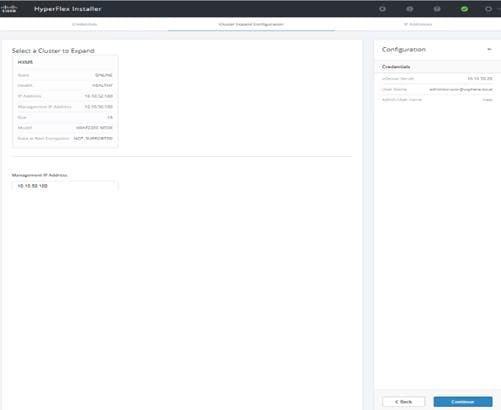Collapse the Configuration panel with its arrow

[489, 49]
